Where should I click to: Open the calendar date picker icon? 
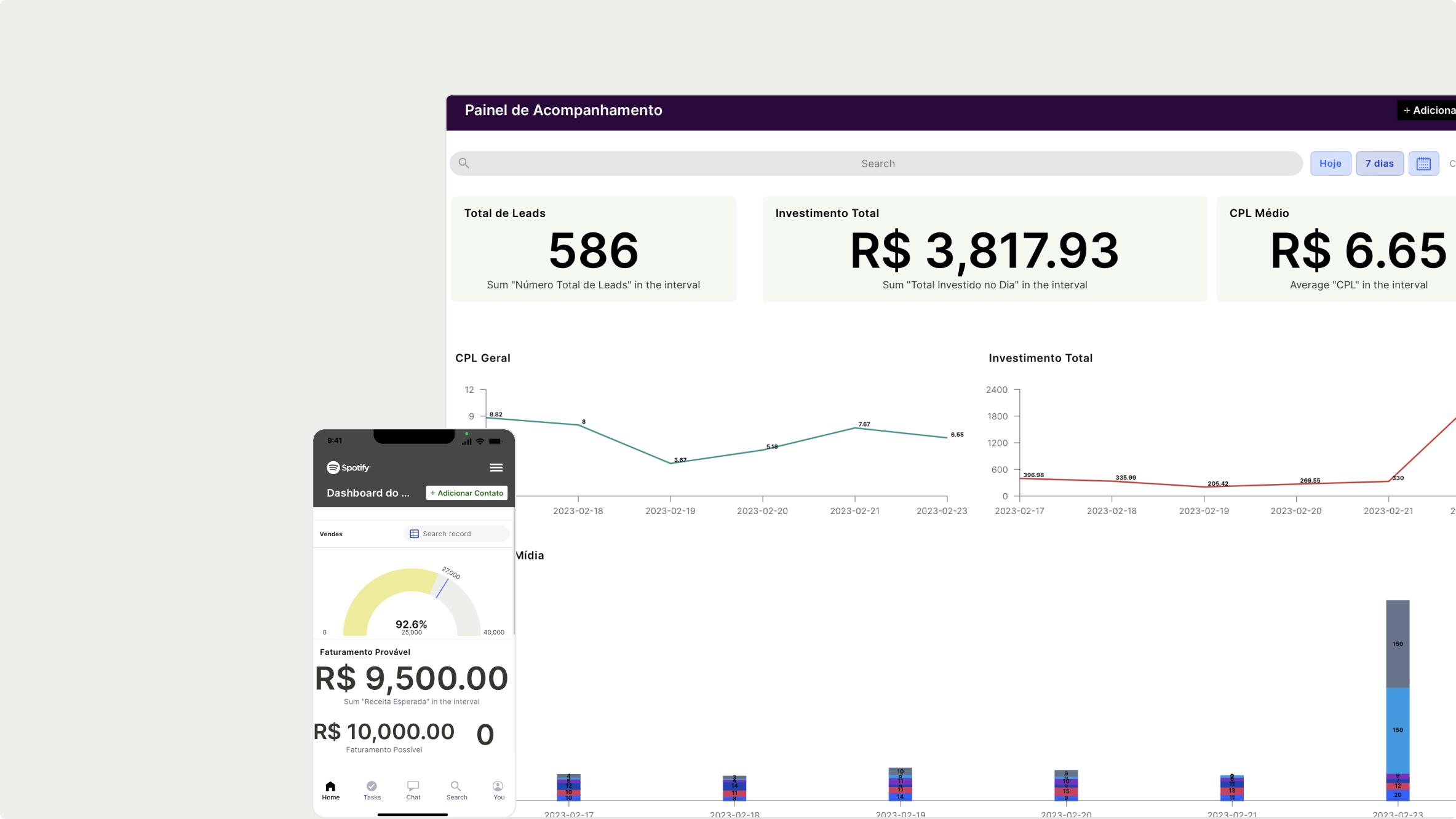click(1423, 164)
